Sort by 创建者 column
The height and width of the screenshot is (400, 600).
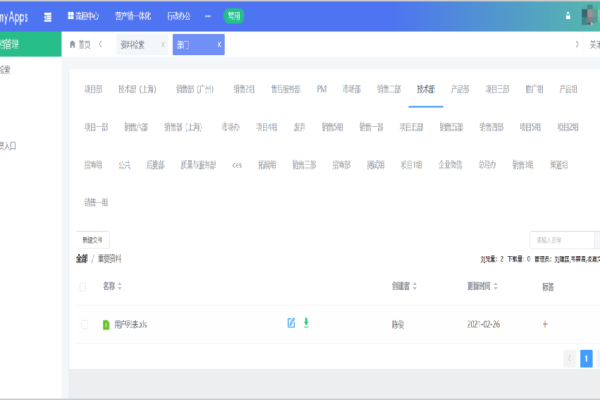tap(404, 286)
